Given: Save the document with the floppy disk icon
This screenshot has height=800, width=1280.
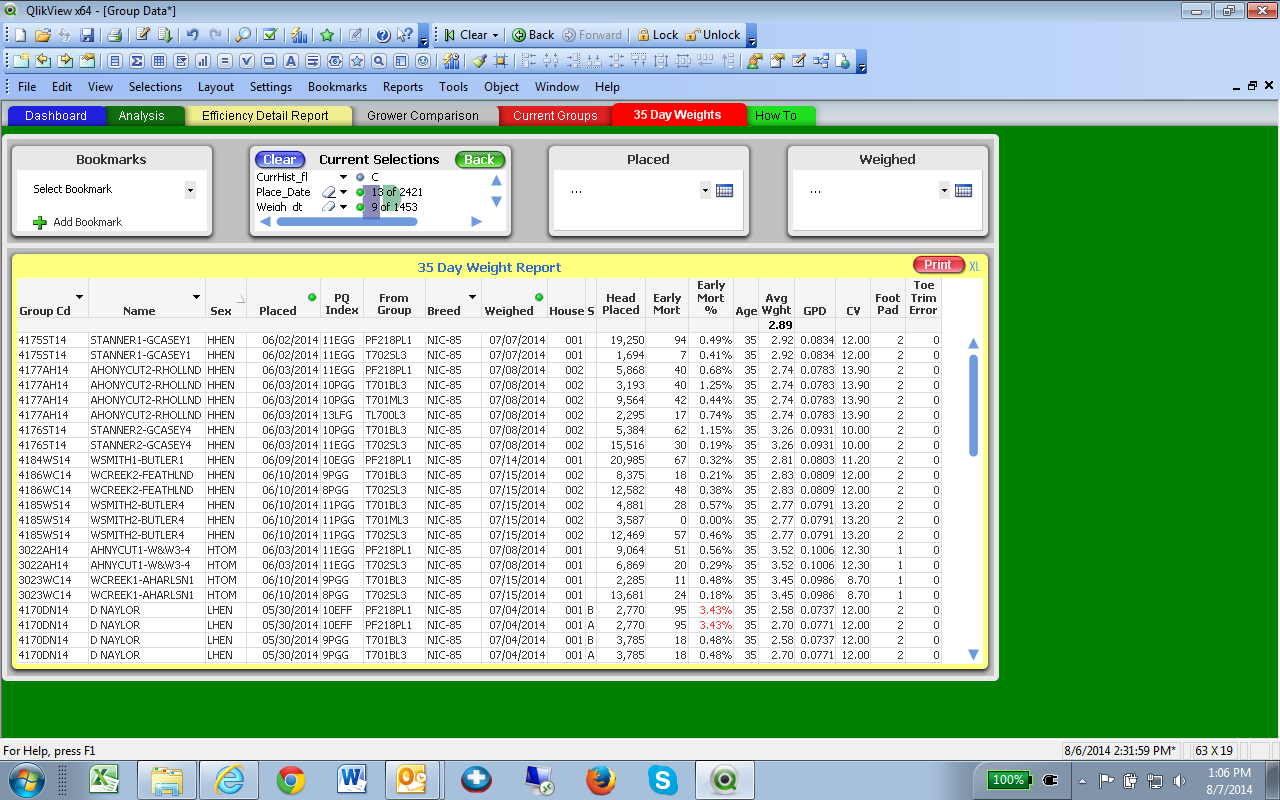Looking at the screenshot, I should (87, 35).
